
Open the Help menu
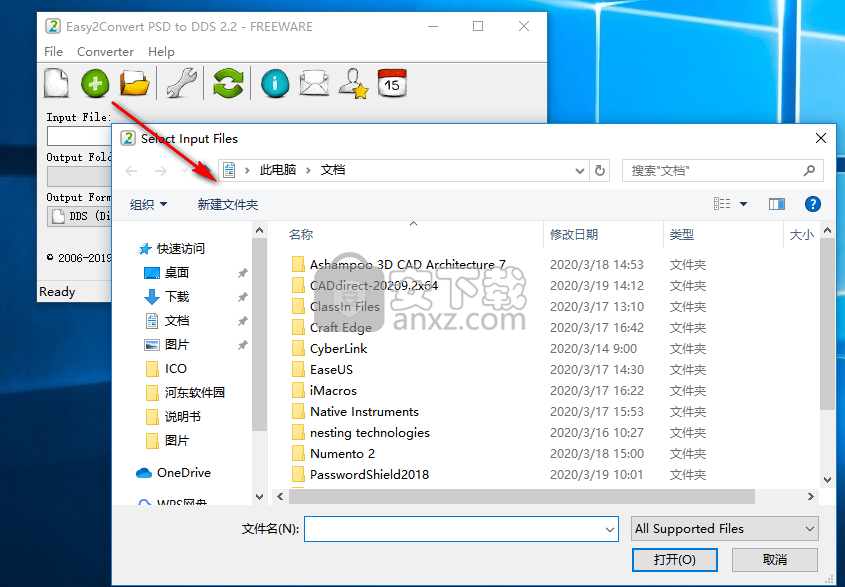tap(161, 52)
